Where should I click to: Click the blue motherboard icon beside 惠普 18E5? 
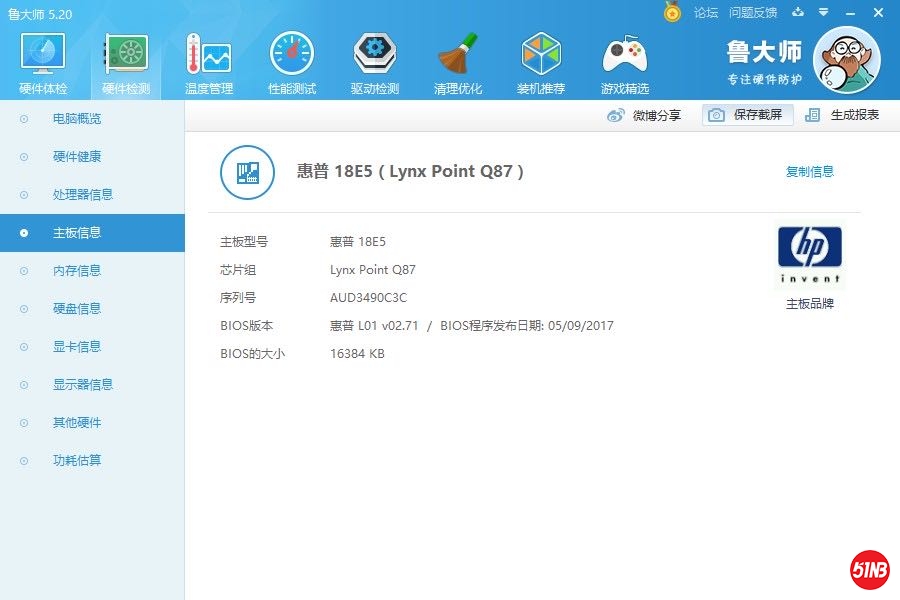coord(247,172)
